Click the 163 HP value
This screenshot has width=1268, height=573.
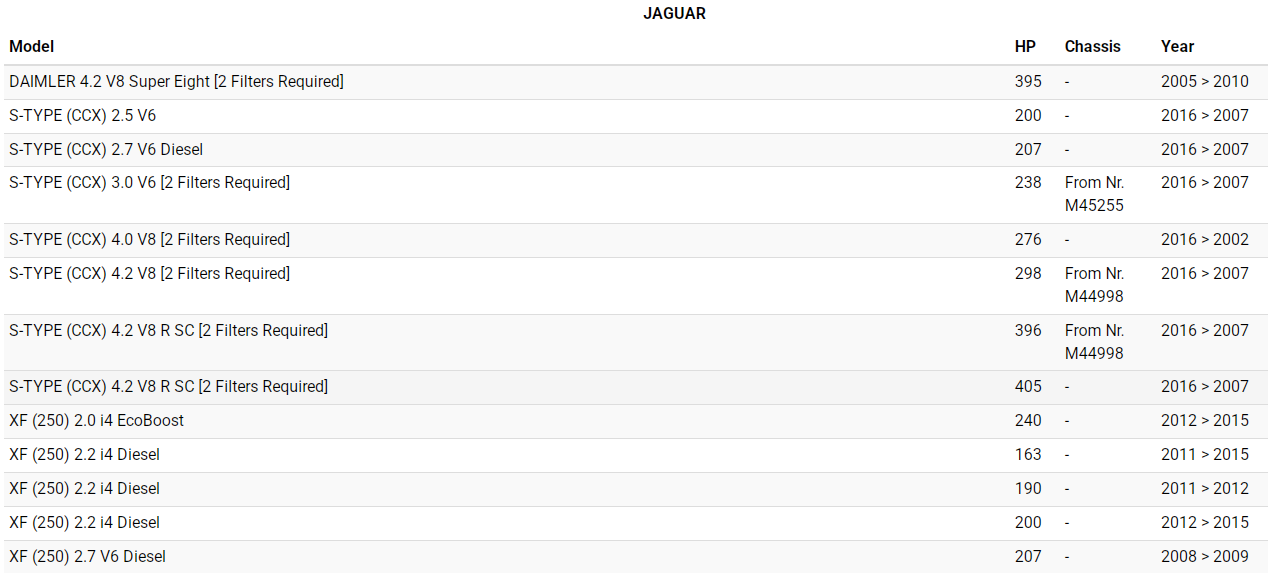[x=1028, y=455]
